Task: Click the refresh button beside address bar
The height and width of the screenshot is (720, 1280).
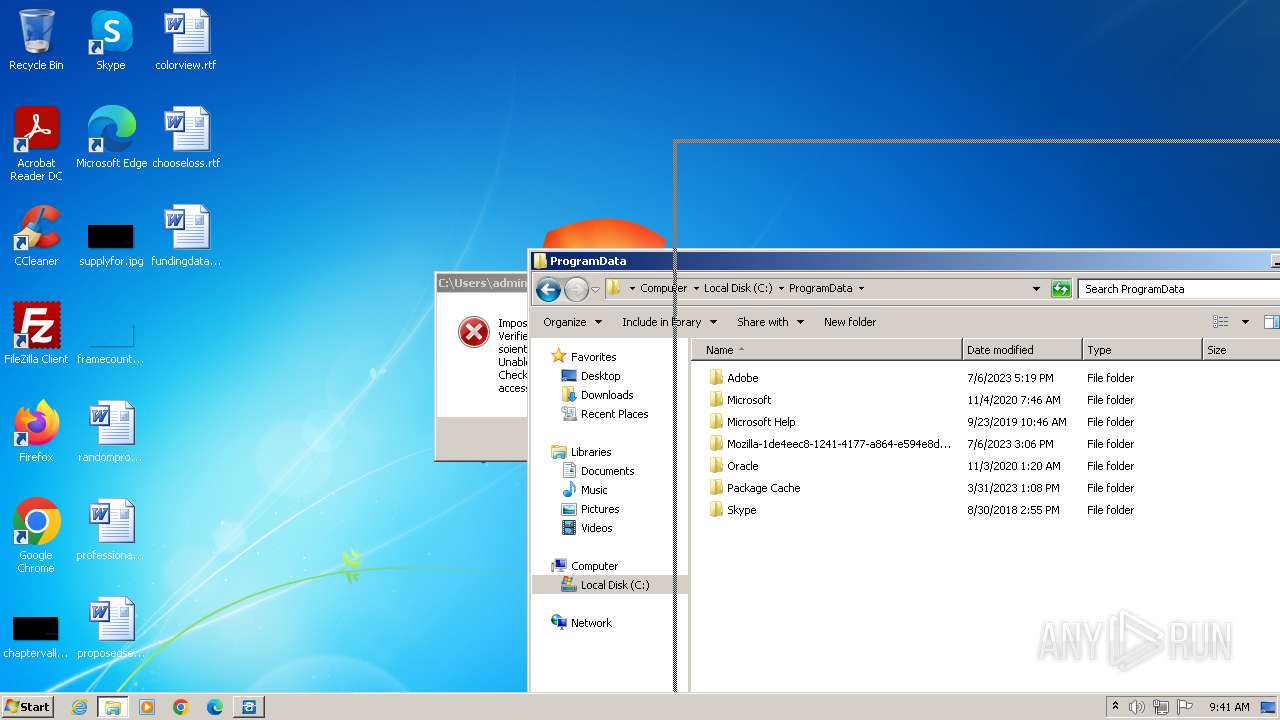Action: point(1061,289)
